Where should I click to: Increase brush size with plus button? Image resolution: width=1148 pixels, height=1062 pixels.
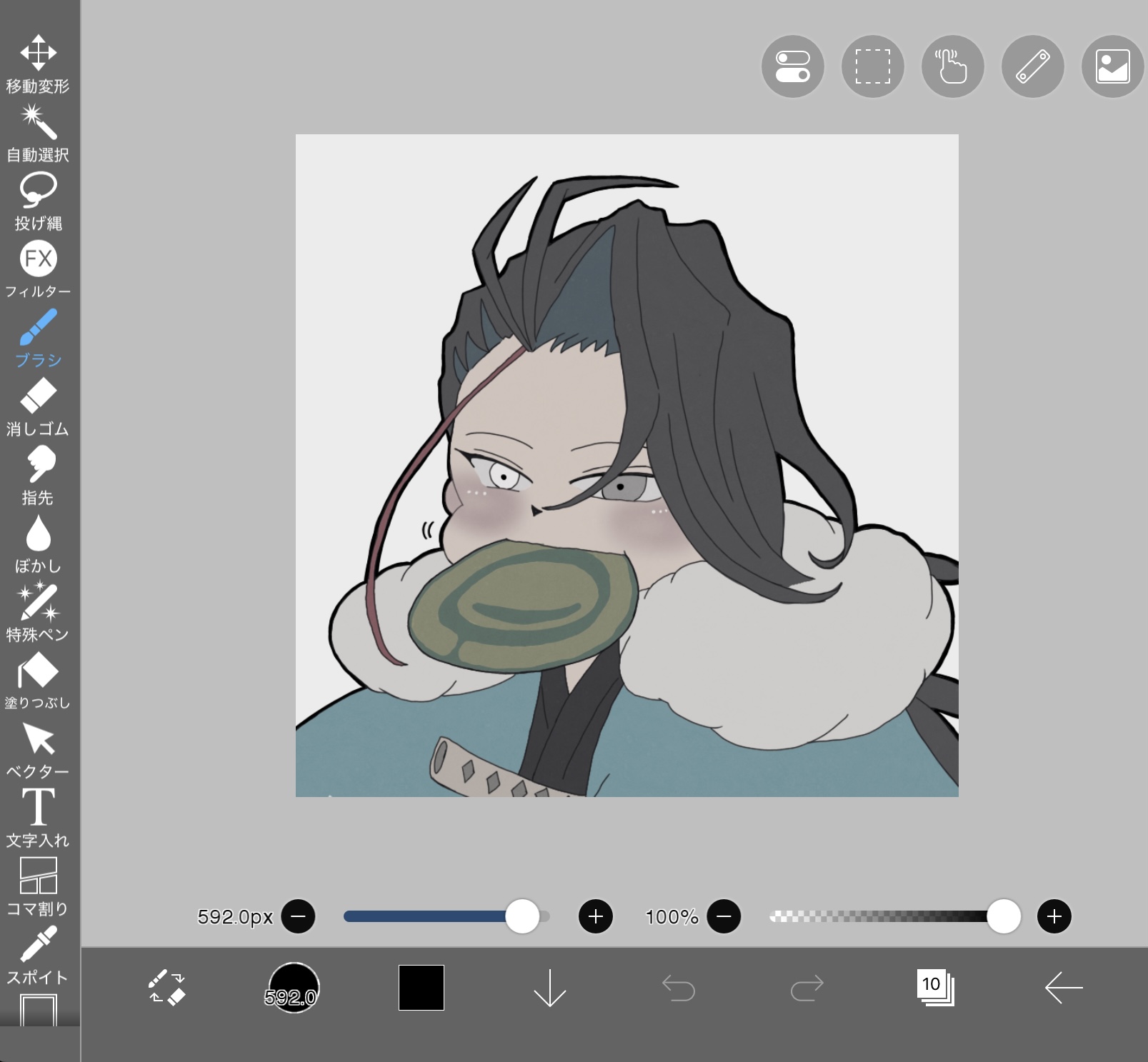tap(595, 916)
